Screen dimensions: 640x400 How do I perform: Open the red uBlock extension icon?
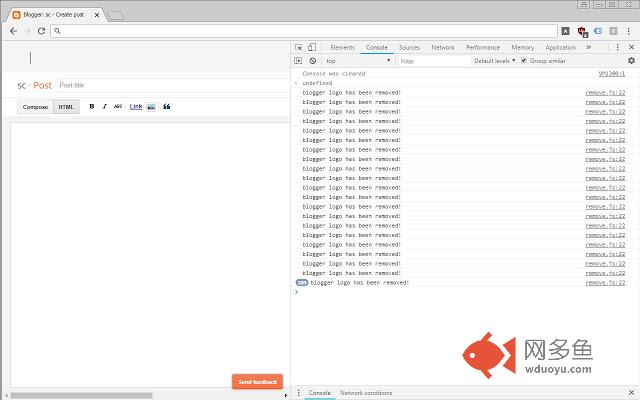(x=582, y=31)
